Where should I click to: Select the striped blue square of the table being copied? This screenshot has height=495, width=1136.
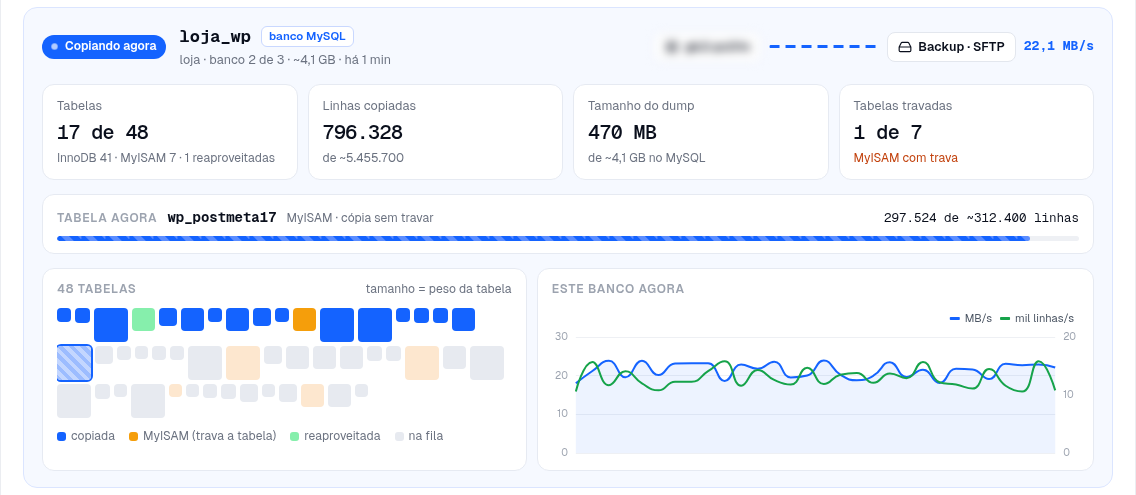coord(75,362)
